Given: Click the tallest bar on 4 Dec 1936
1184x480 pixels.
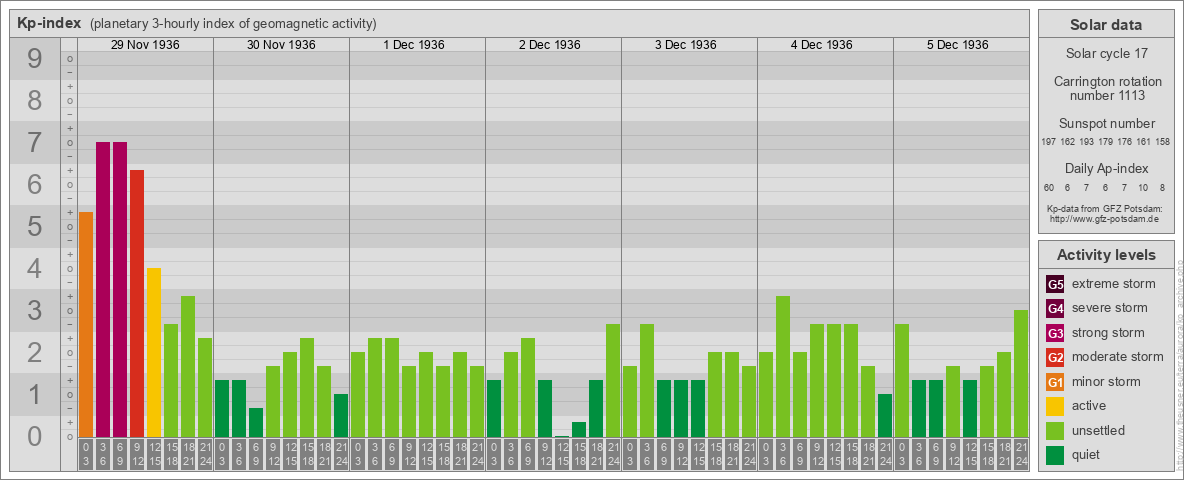Looking at the screenshot, I should 783,366.
